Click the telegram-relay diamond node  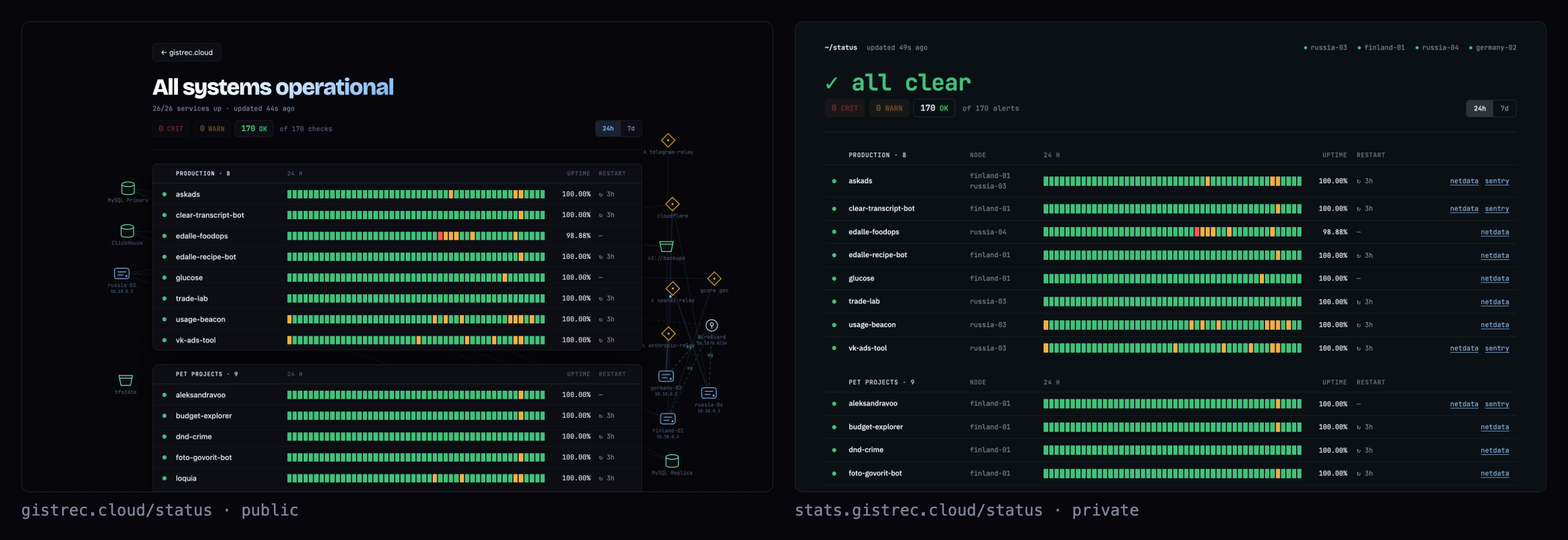pos(668,140)
